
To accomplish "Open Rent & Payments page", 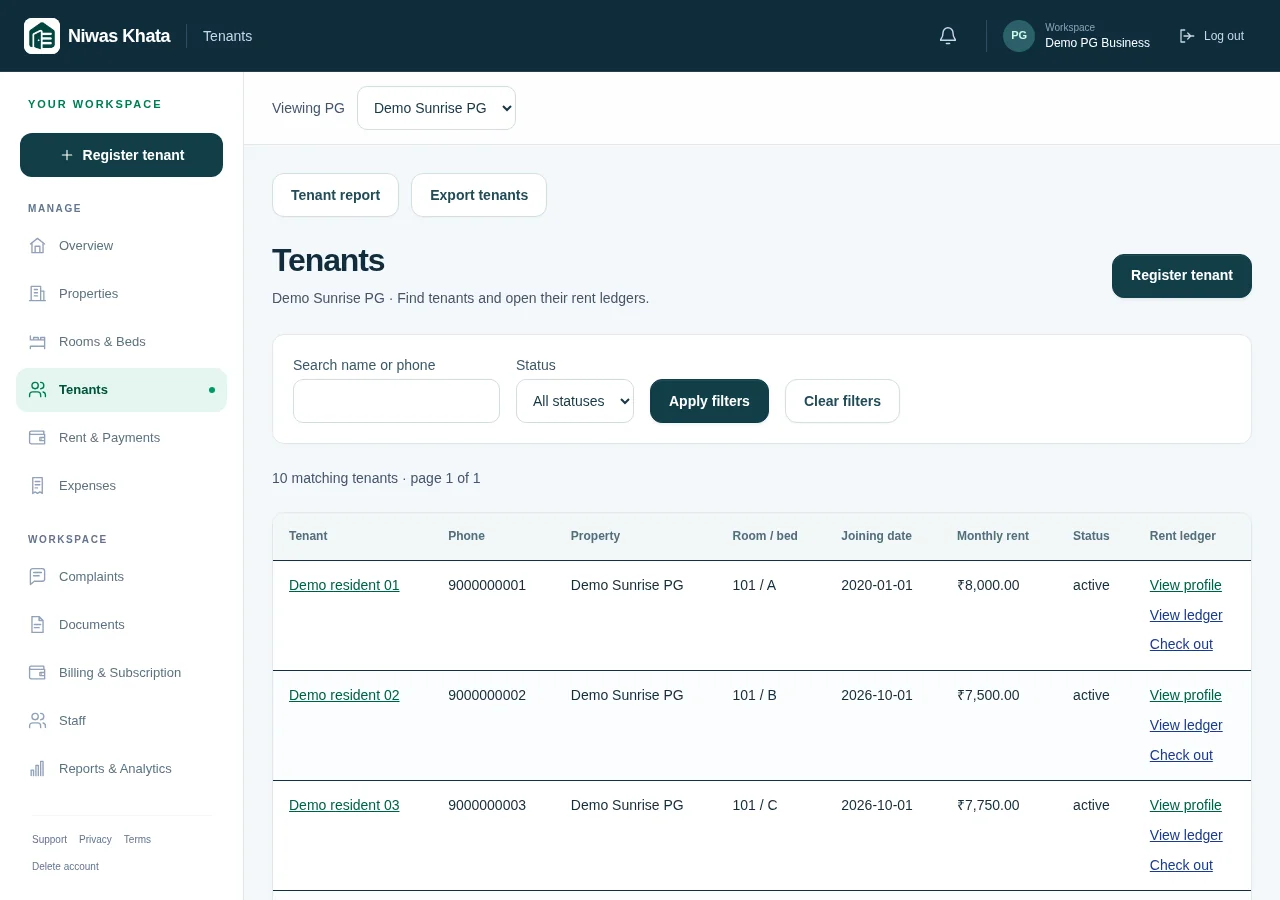I will (x=121, y=437).
